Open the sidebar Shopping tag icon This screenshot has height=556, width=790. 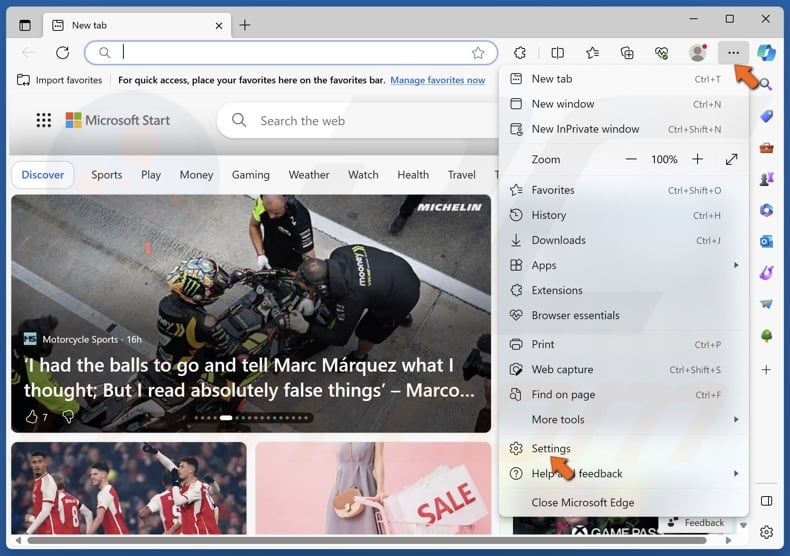point(766,116)
